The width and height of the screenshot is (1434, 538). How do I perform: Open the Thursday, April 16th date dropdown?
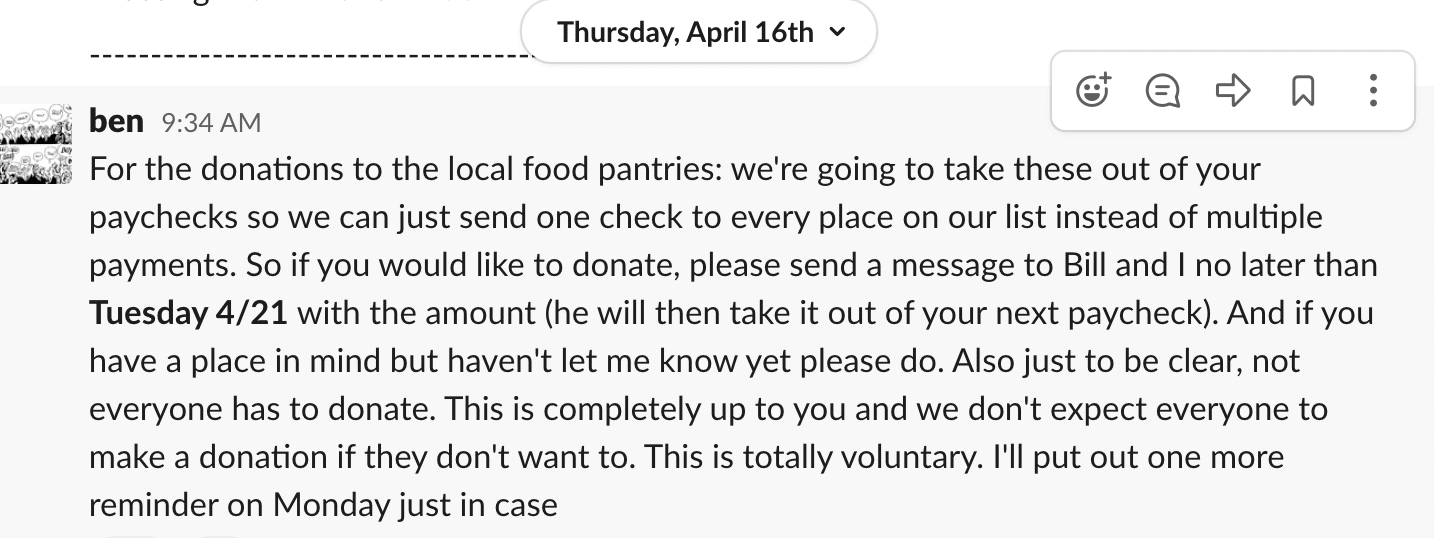tap(699, 32)
